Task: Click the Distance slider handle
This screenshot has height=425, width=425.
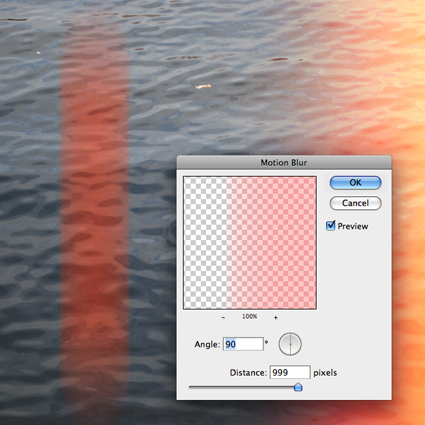Action: click(298, 387)
